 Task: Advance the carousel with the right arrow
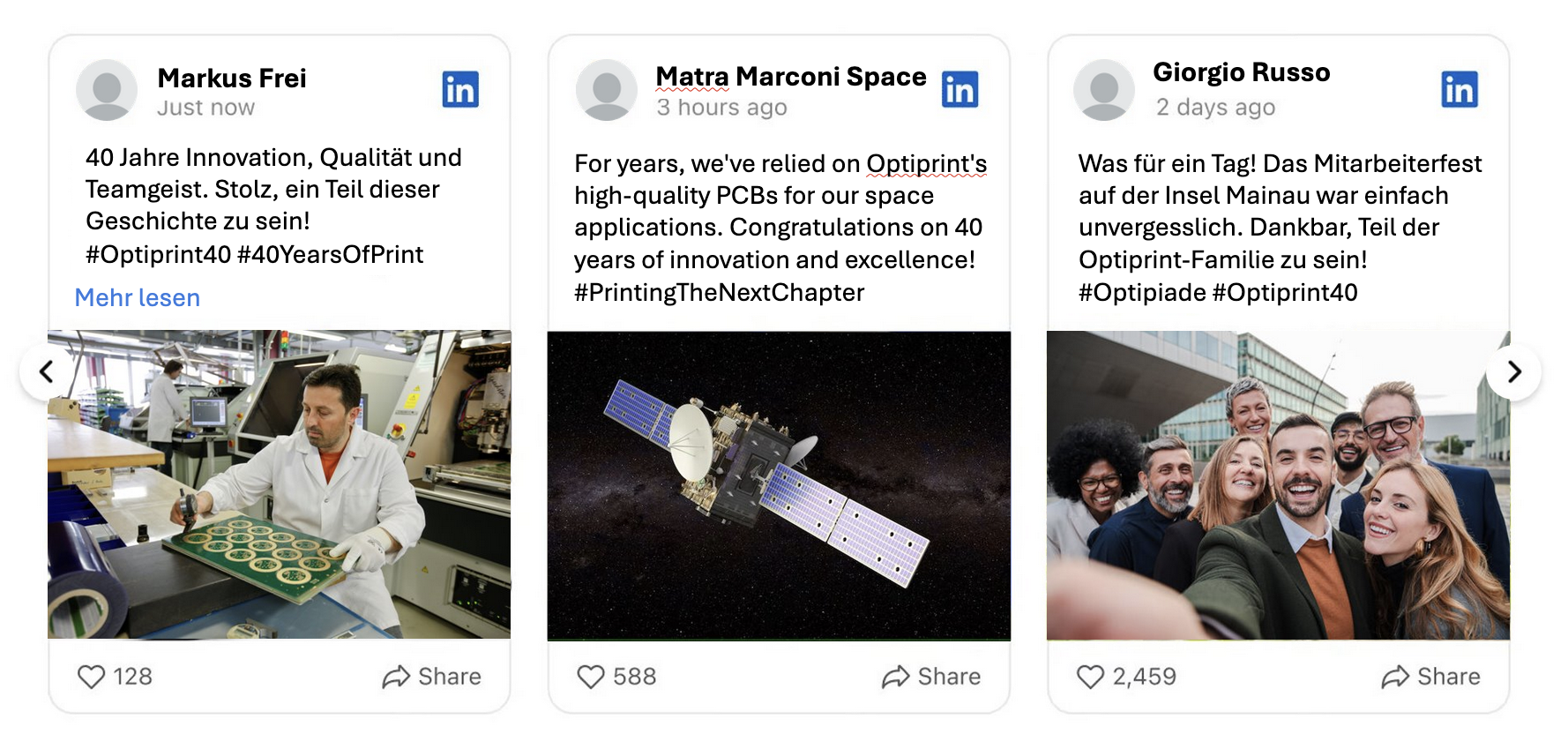click(x=1514, y=372)
